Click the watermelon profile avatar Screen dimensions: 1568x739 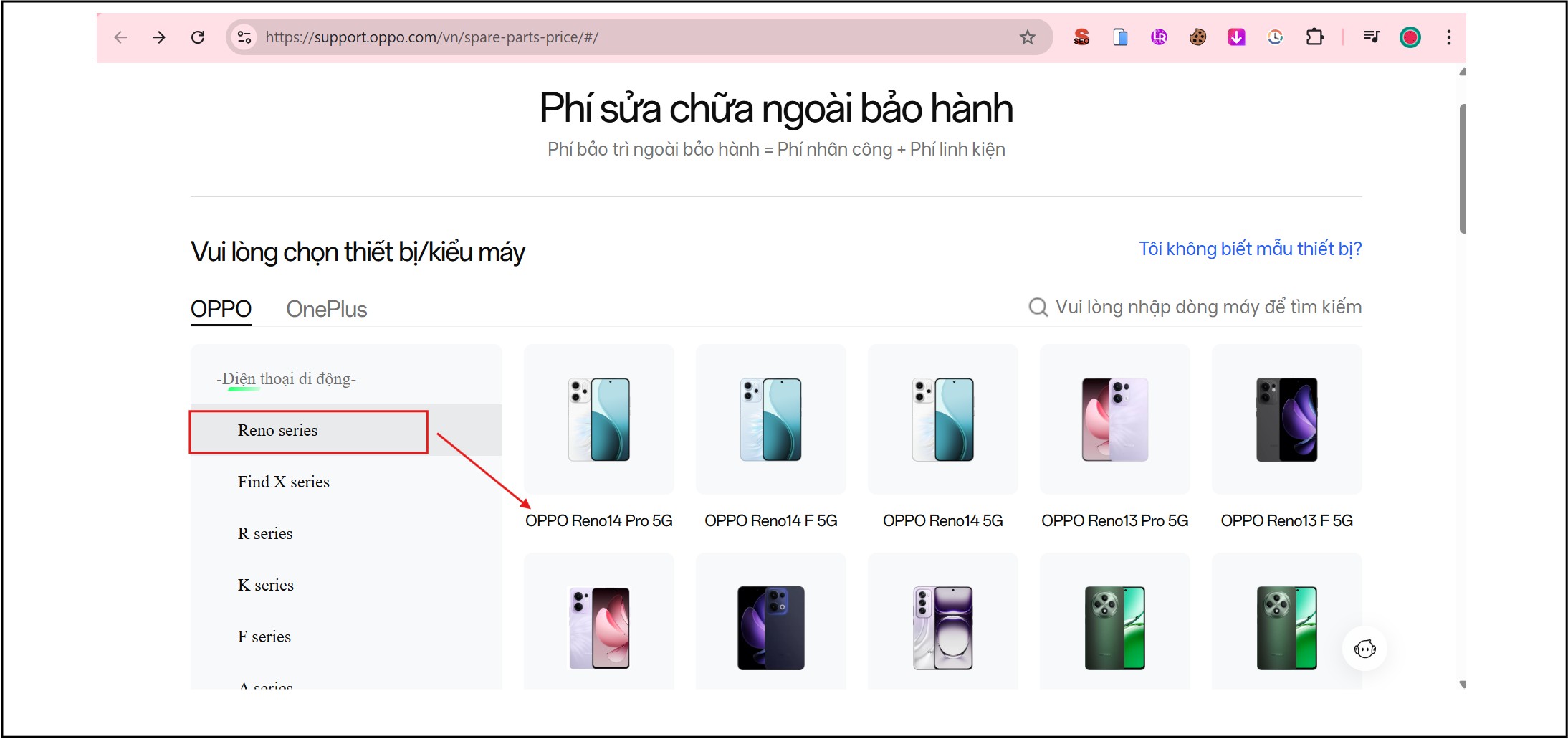point(1409,37)
